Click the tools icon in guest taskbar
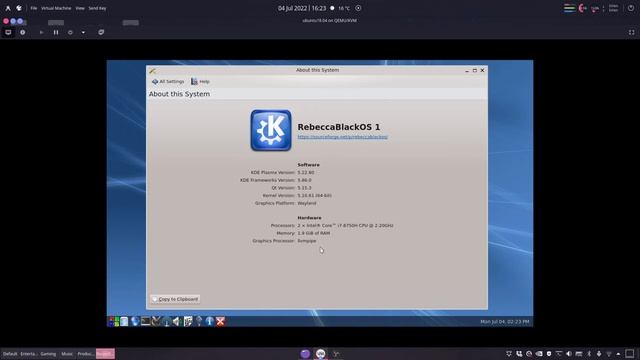Image resolution: width=640 pixels, height=360 pixels. click(156, 321)
